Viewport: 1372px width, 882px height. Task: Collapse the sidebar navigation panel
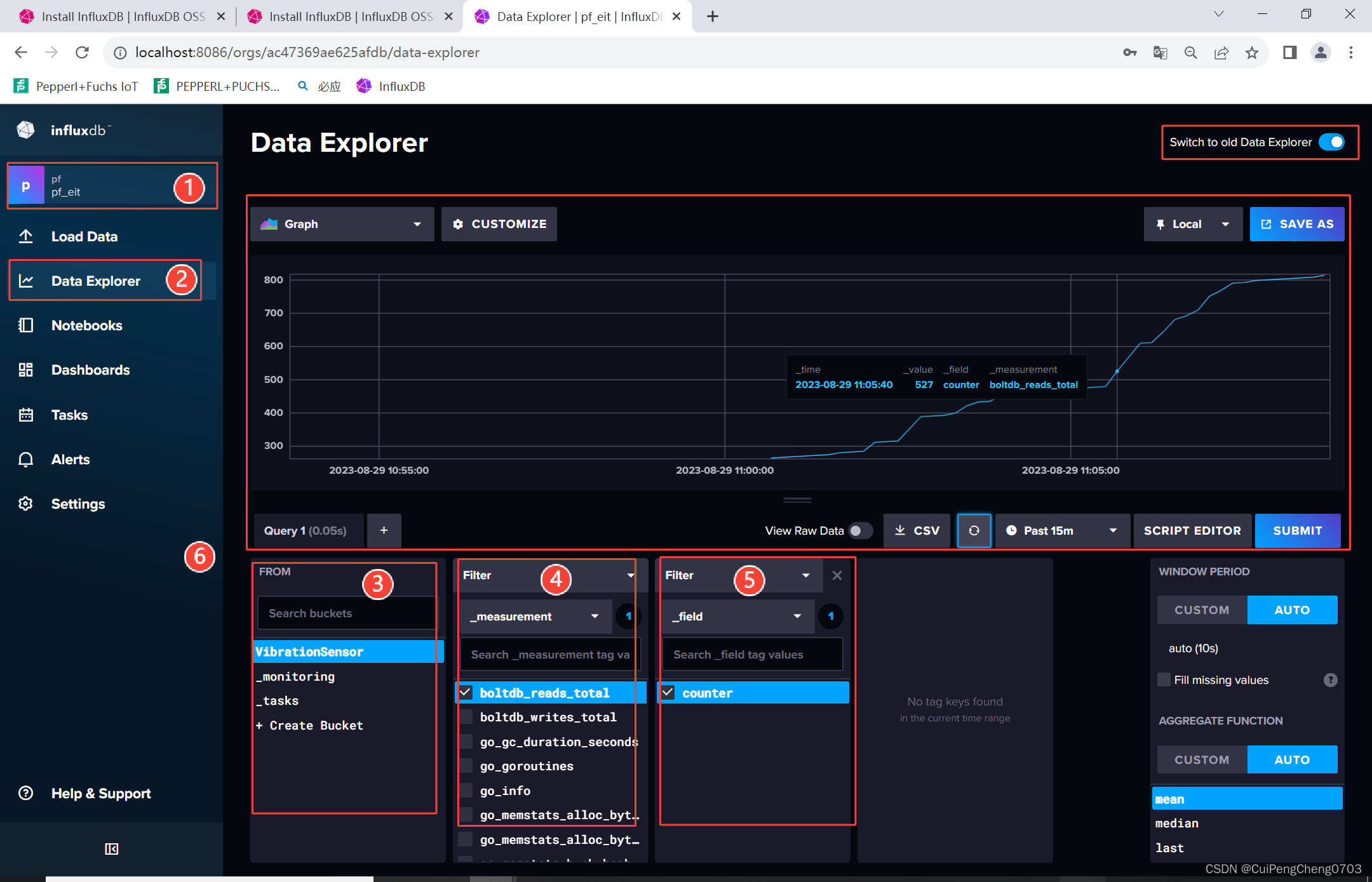pos(112,849)
